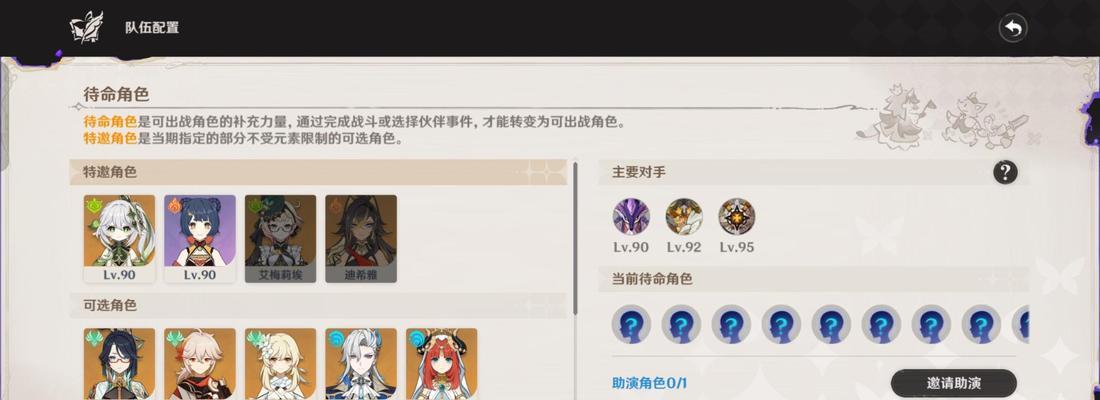Pick the Kazuha selectable character card
The width and height of the screenshot is (1100, 400).
click(200, 364)
